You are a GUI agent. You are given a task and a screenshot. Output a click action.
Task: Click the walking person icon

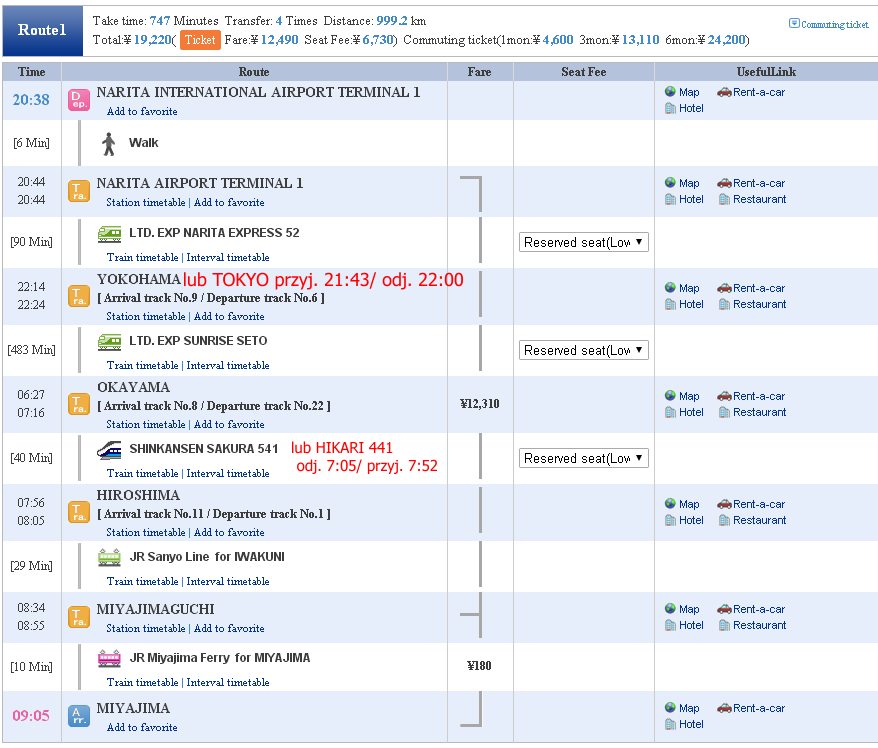(109, 143)
